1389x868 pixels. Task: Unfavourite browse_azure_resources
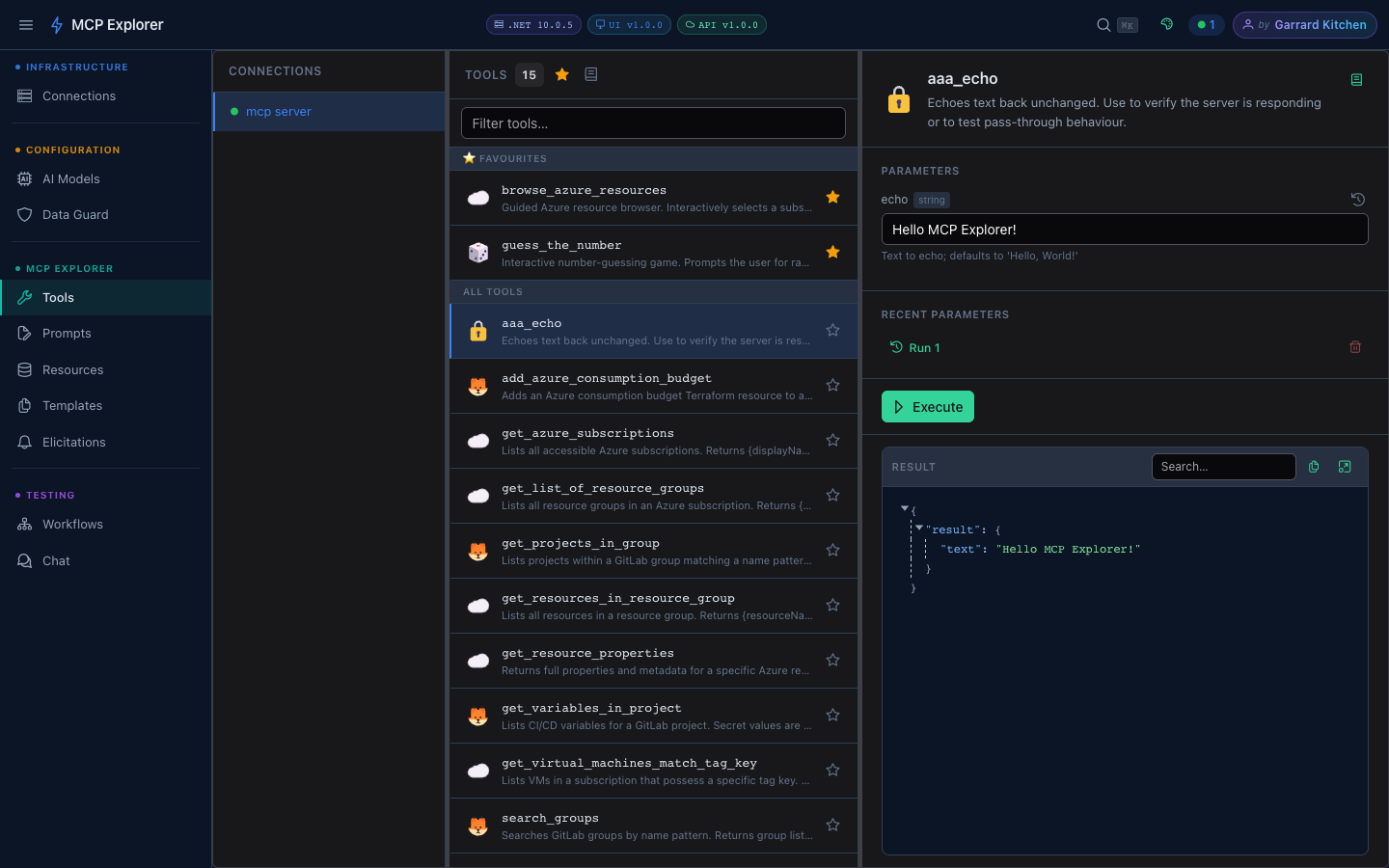(832, 197)
